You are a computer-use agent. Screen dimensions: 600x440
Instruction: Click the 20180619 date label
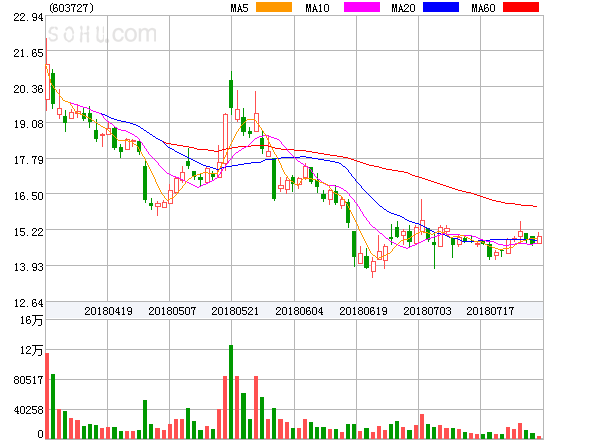363,311
